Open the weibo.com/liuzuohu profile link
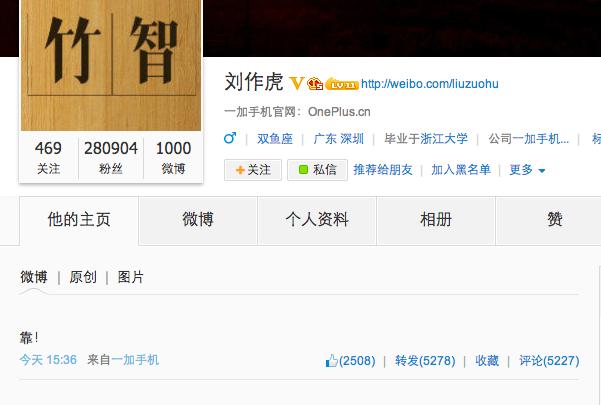This screenshot has width=601, height=405. [430, 84]
